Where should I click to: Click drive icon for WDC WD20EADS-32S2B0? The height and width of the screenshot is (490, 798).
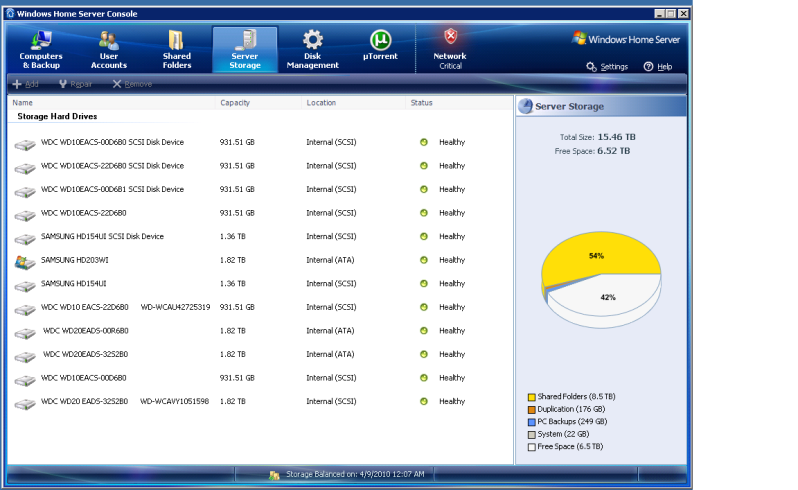[x=24, y=356]
